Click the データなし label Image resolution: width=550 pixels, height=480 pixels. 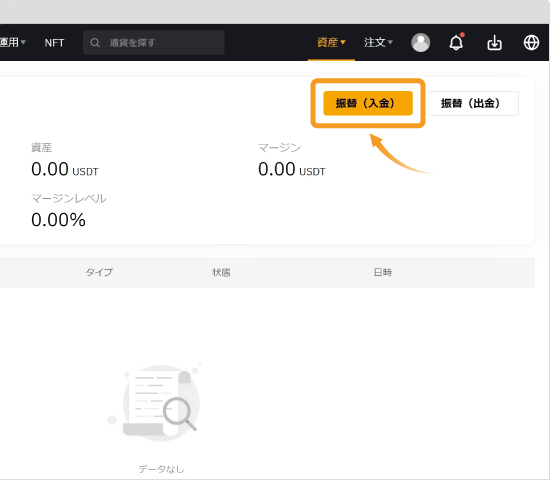[161, 469]
